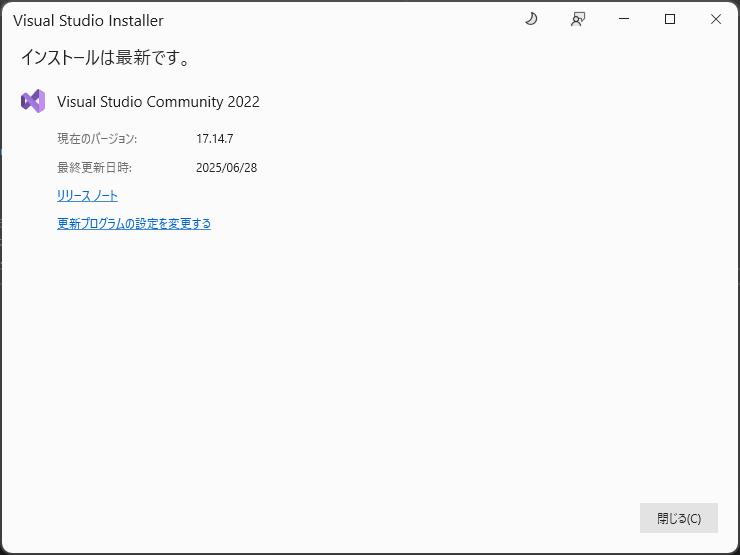Close the installer with the X button
Image resolution: width=740 pixels, height=555 pixels.
click(715, 19)
